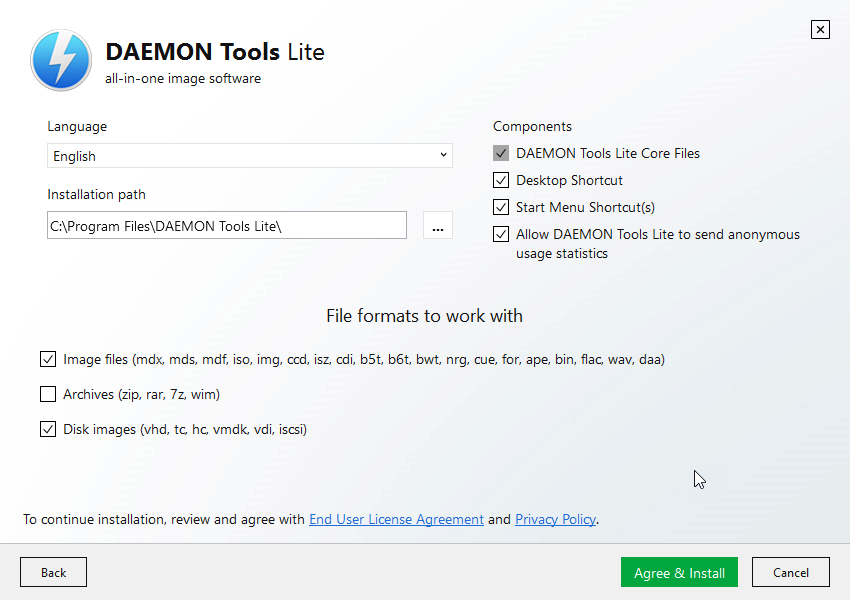Image resolution: width=850 pixels, height=600 pixels.
Task: Go to previous step with Back button
Action: pyautogui.click(x=53, y=573)
